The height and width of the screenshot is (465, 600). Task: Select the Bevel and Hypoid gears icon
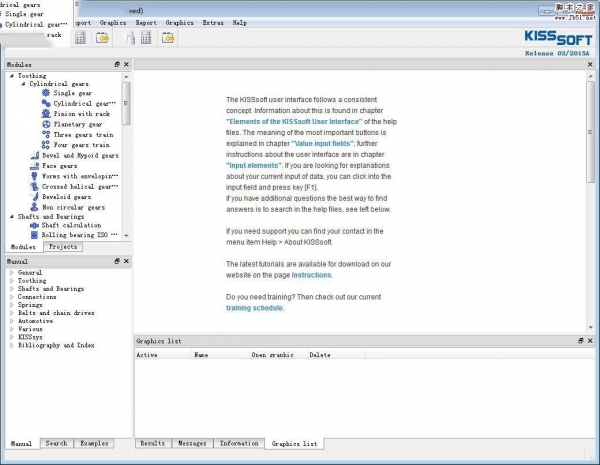click(x=34, y=155)
